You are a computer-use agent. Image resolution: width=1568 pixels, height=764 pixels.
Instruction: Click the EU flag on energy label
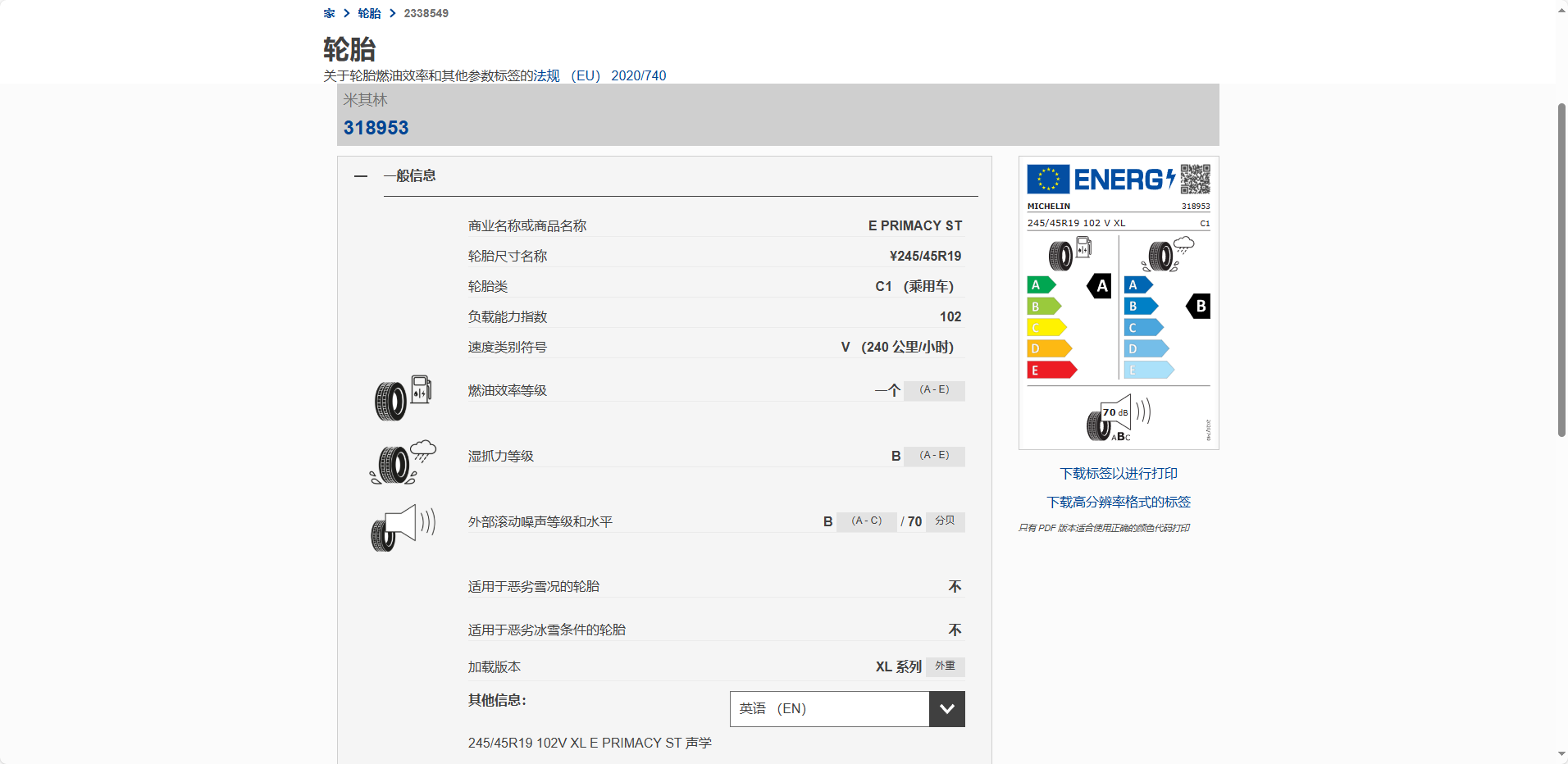[x=1048, y=179]
